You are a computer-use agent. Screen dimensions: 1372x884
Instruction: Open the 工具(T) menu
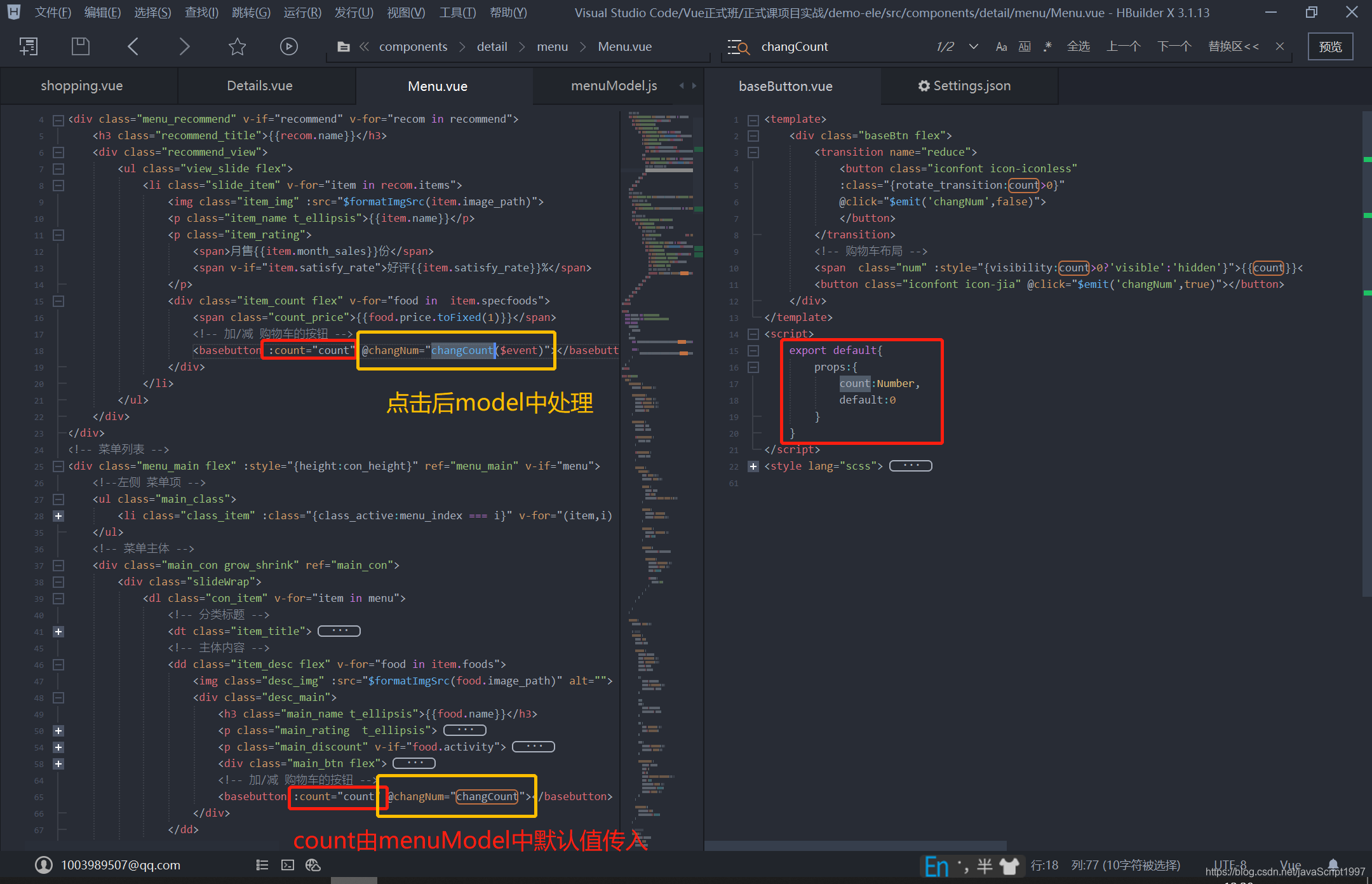click(457, 12)
